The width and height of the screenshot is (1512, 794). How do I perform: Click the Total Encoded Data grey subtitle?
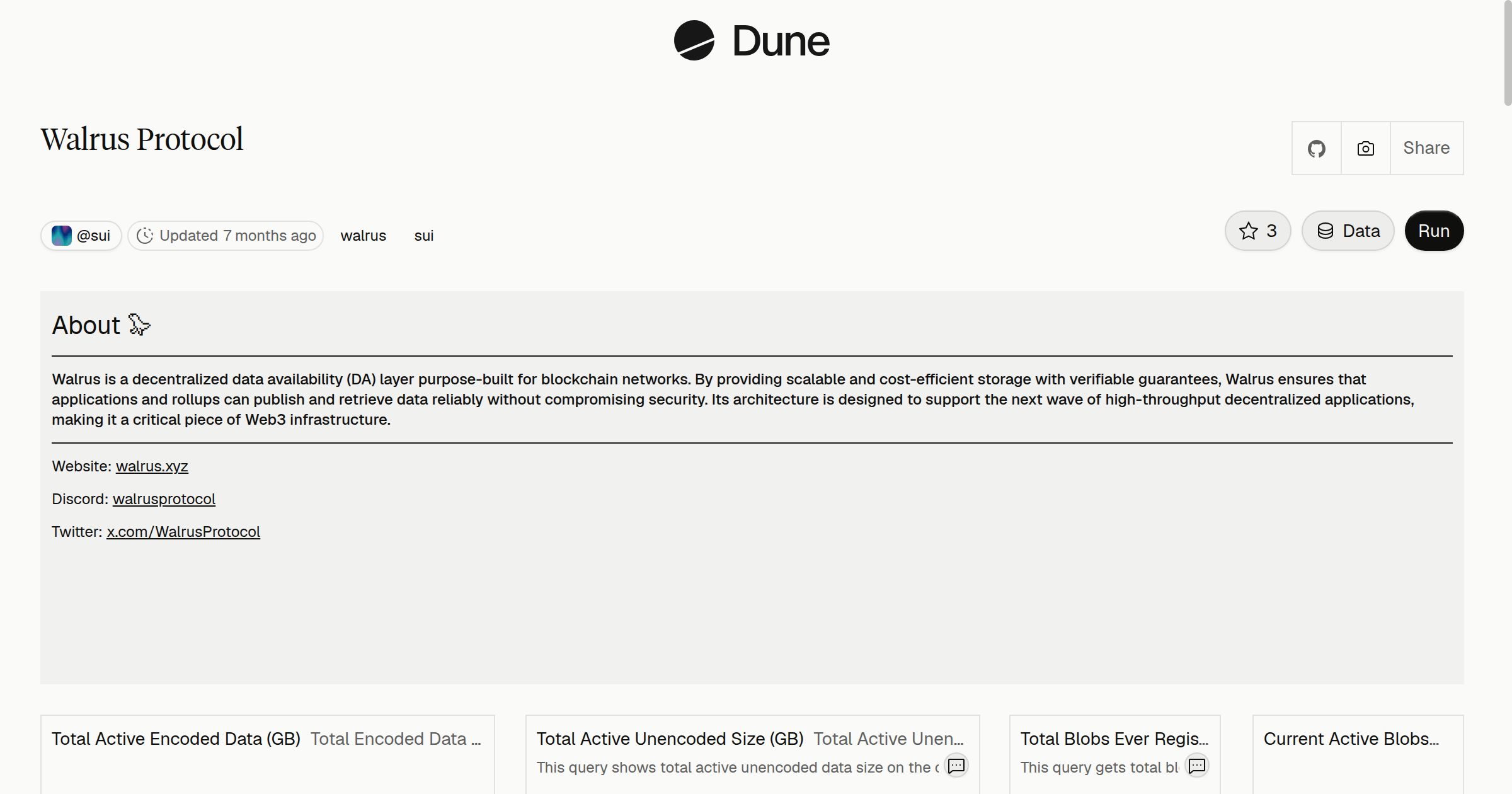click(x=396, y=739)
